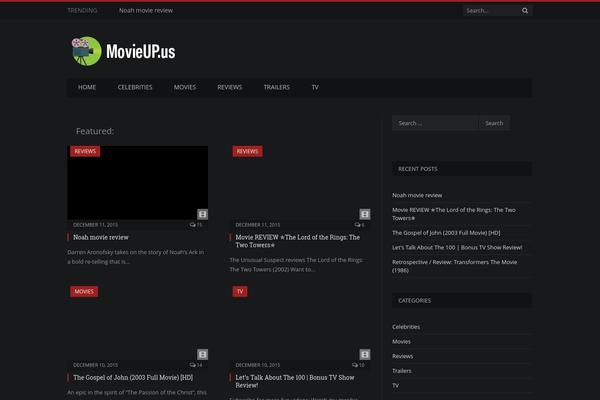Select the Celebrities category link
Viewport: 600px width, 400px height.
click(x=406, y=327)
